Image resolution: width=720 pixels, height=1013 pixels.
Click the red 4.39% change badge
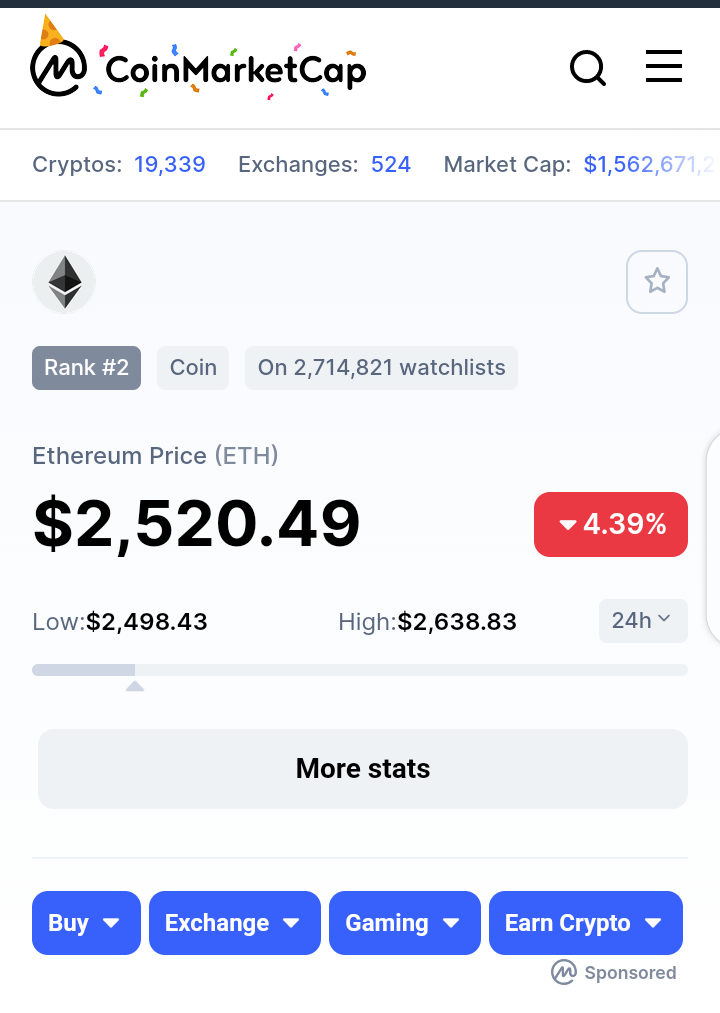coord(611,524)
